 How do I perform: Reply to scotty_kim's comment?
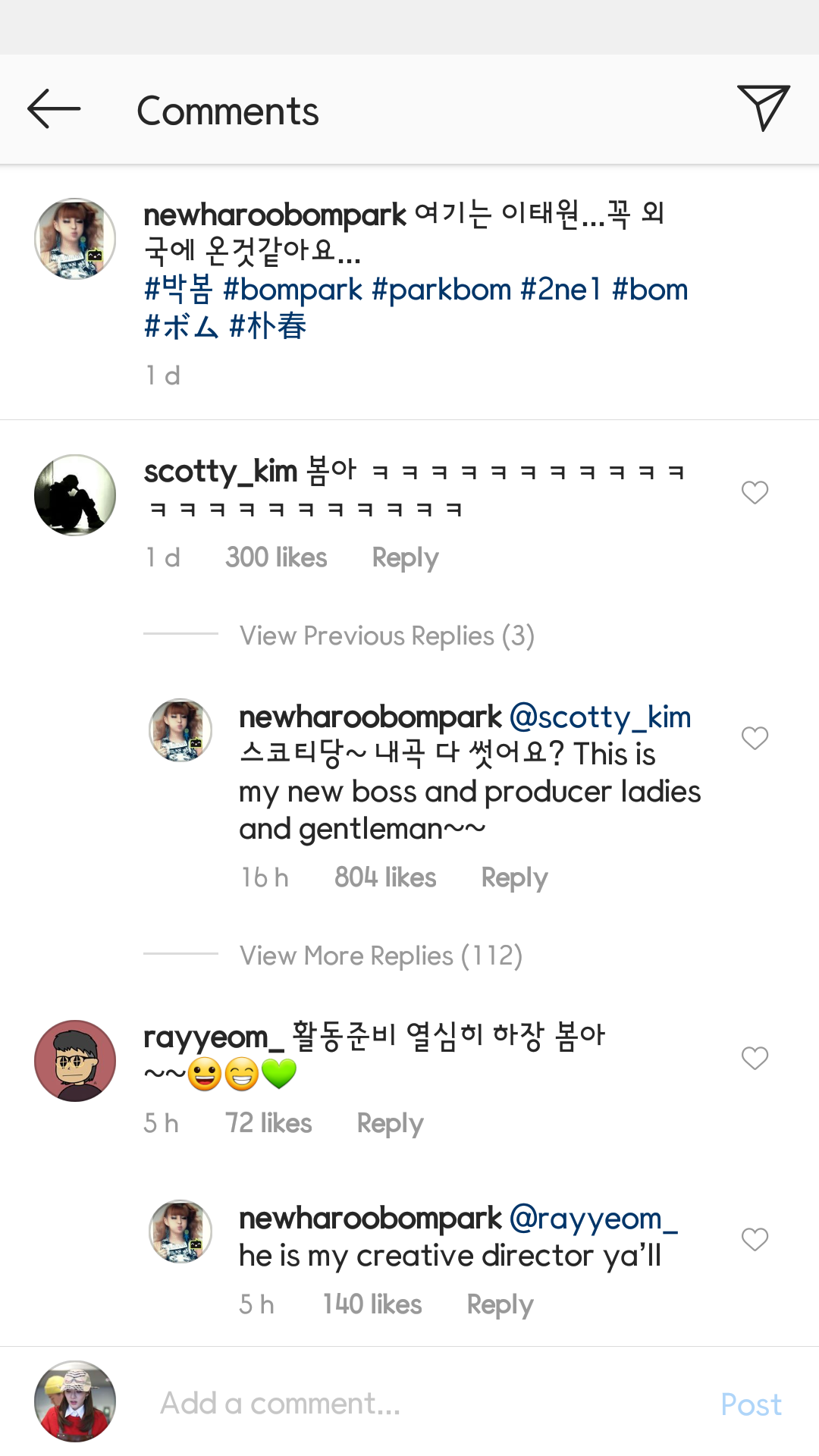(x=405, y=558)
